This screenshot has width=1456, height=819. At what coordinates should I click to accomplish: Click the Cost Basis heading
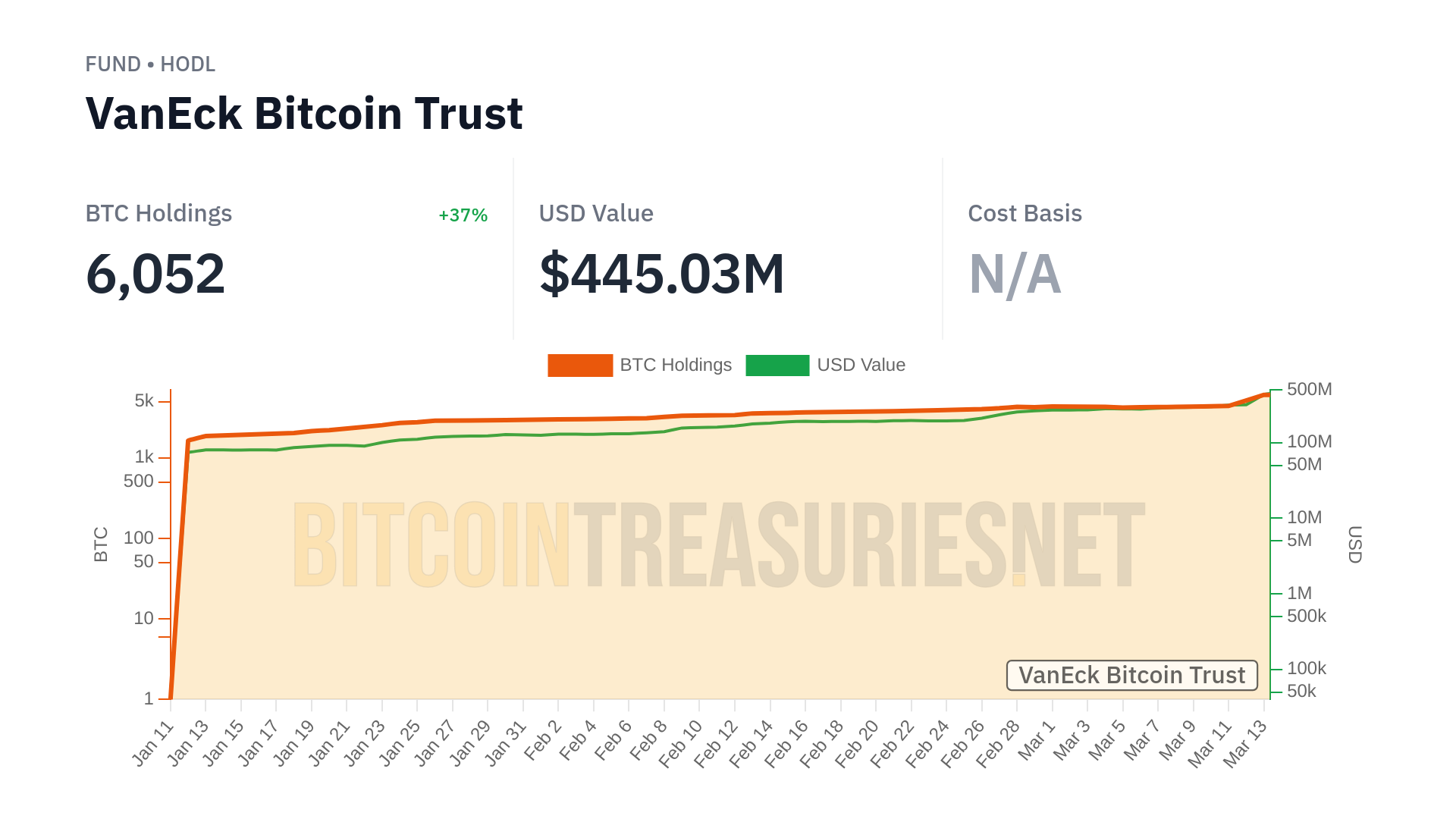1025,214
